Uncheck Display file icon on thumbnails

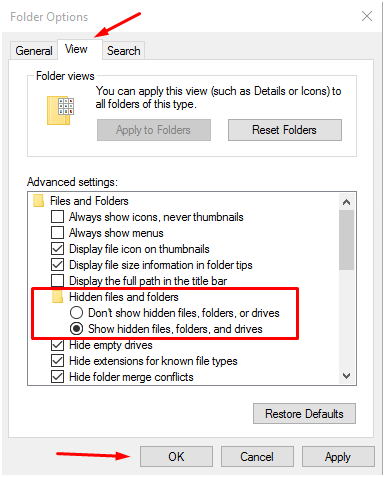(57, 249)
